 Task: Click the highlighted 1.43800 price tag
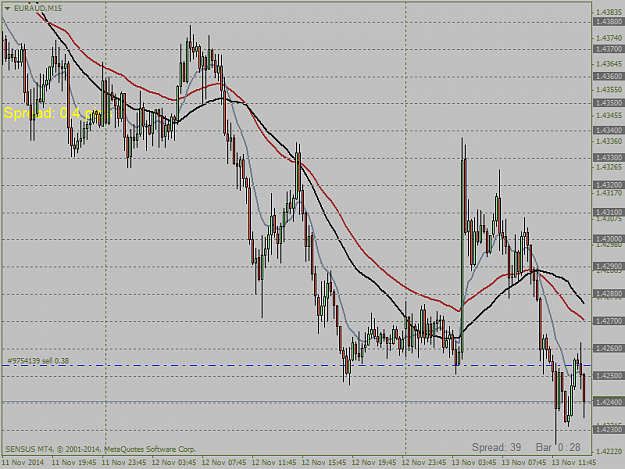(x=608, y=22)
